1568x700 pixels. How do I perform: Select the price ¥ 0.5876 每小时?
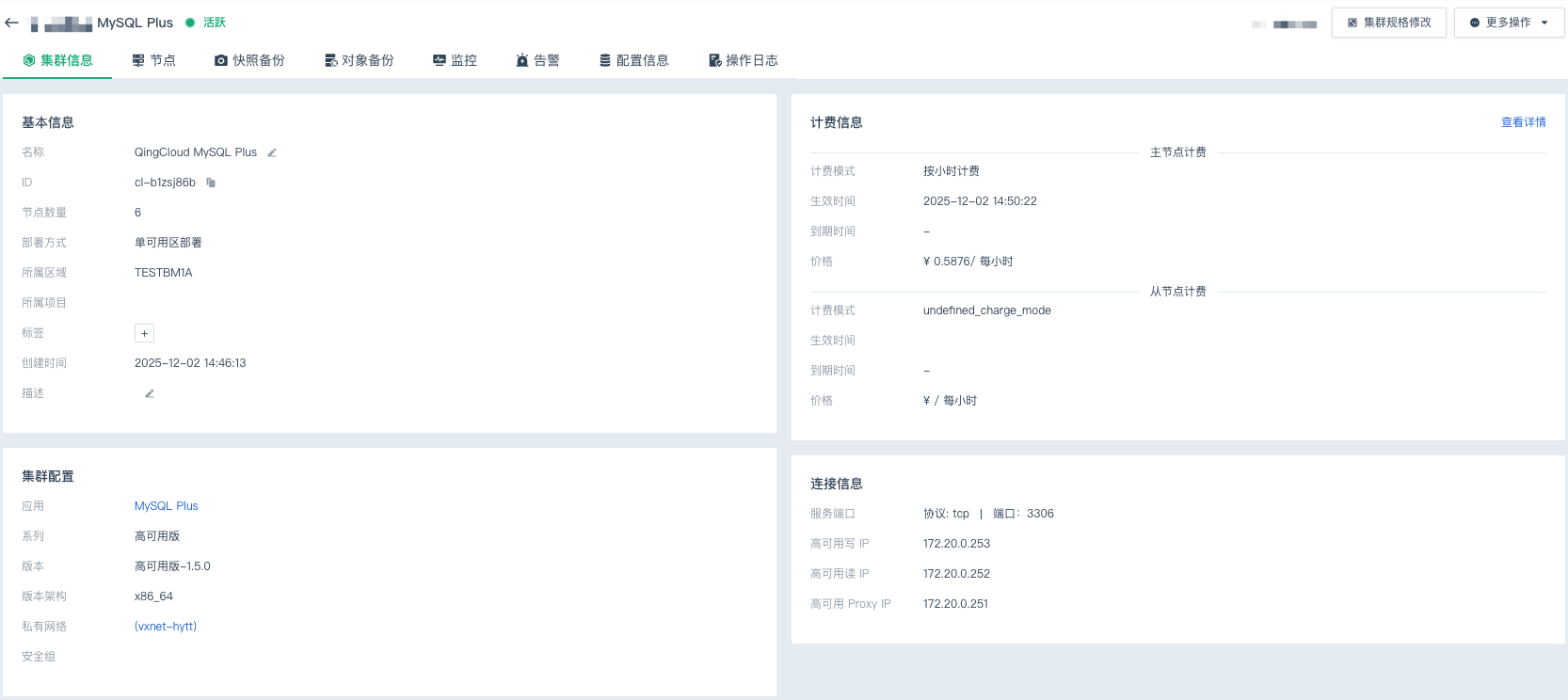968,262
